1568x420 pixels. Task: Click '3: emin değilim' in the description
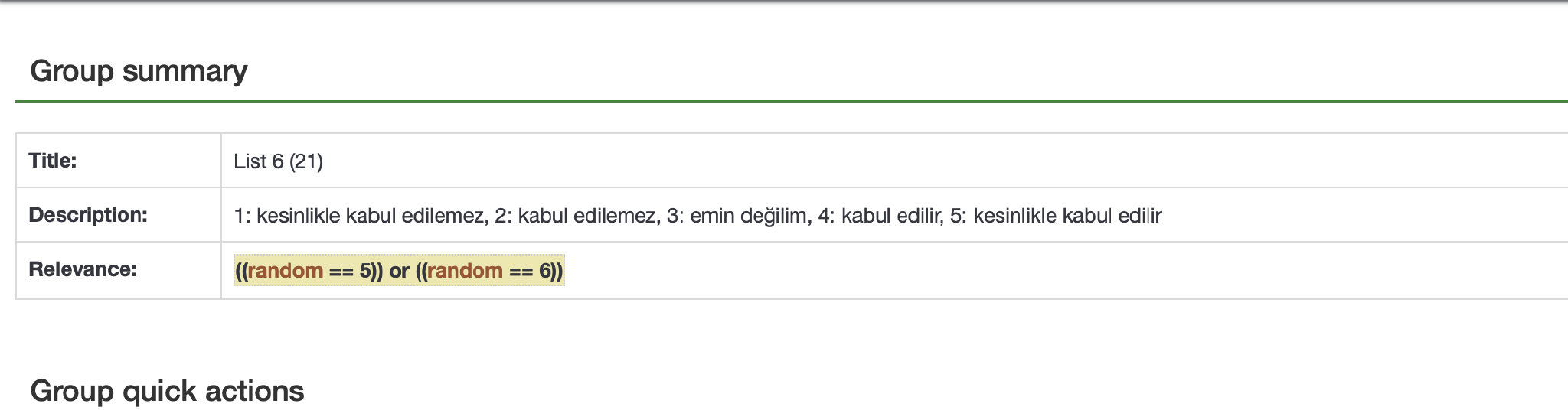(x=737, y=216)
